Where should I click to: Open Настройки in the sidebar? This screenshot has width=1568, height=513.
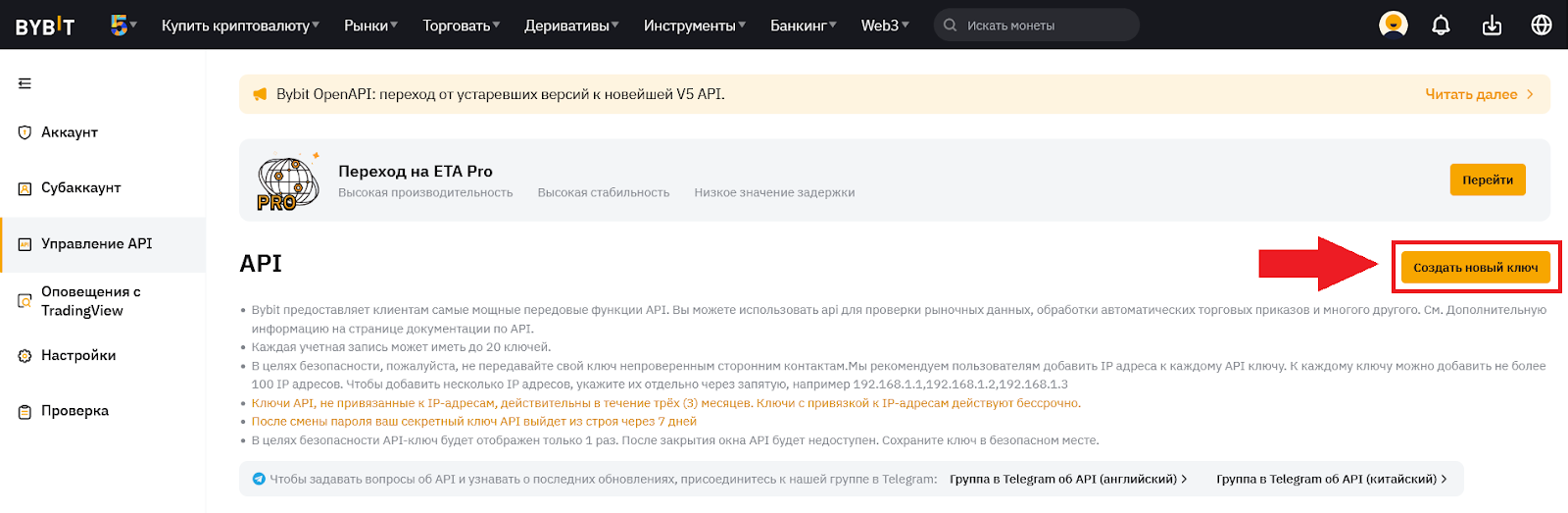[x=78, y=356]
